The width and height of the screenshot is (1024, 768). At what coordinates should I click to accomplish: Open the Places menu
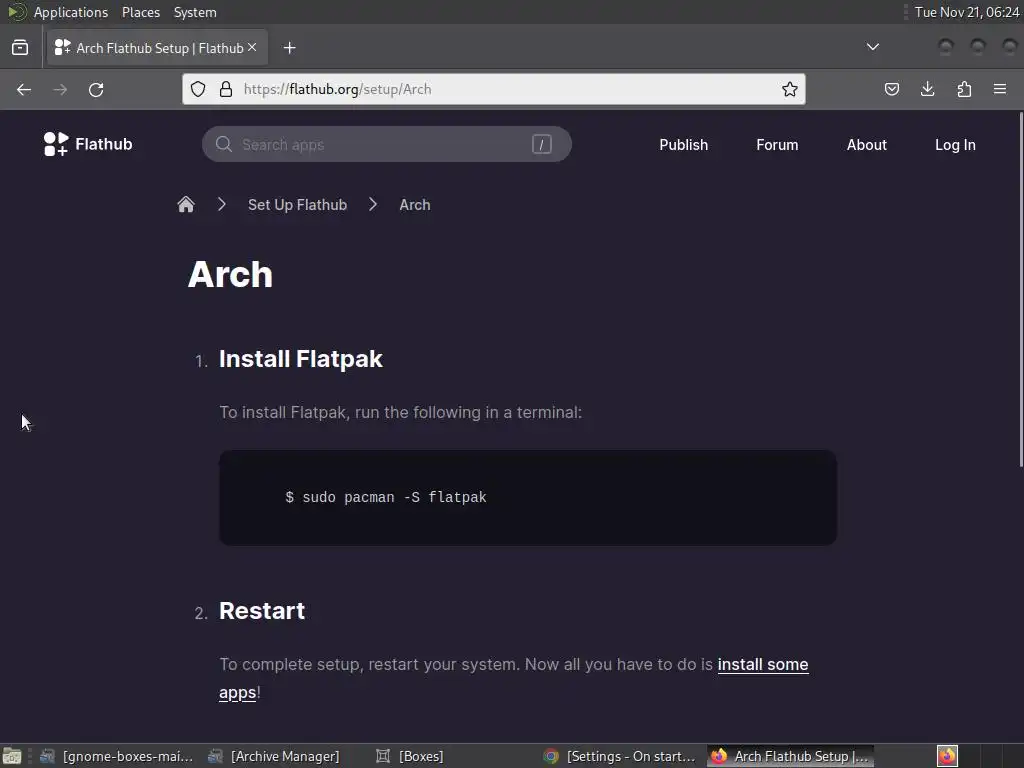click(141, 12)
